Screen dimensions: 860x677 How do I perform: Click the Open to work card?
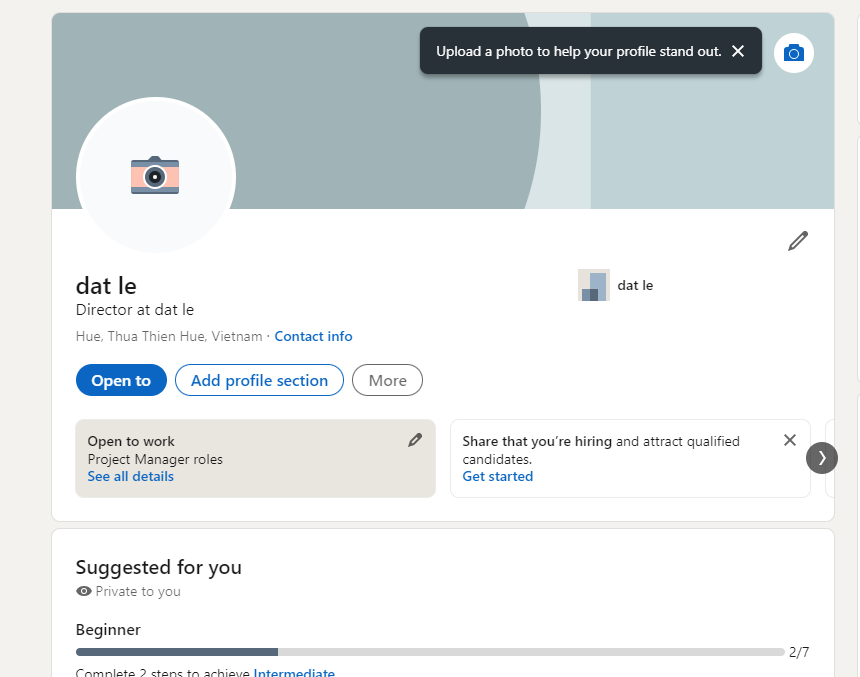(256, 459)
